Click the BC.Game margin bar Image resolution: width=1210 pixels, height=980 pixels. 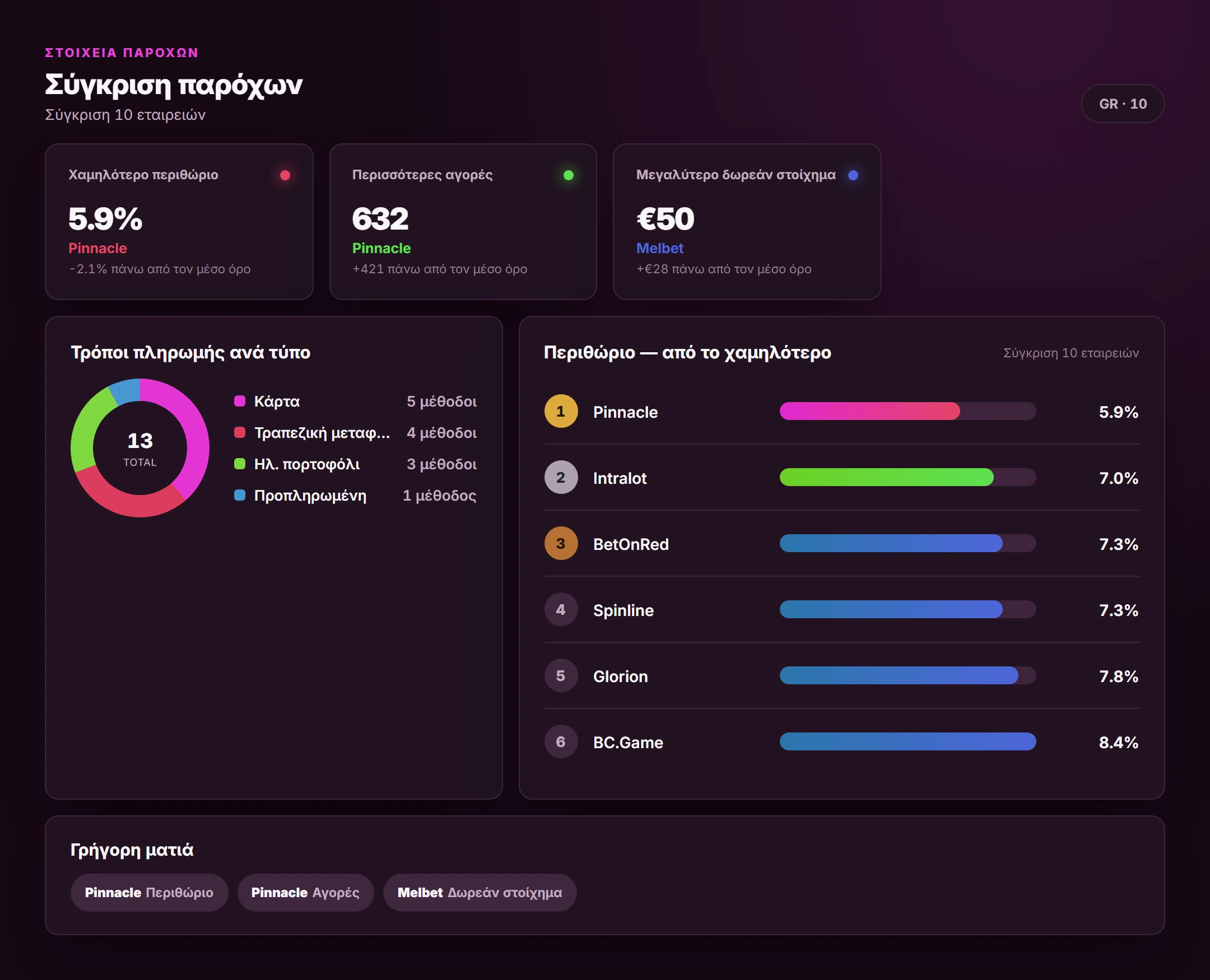click(x=908, y=741)
